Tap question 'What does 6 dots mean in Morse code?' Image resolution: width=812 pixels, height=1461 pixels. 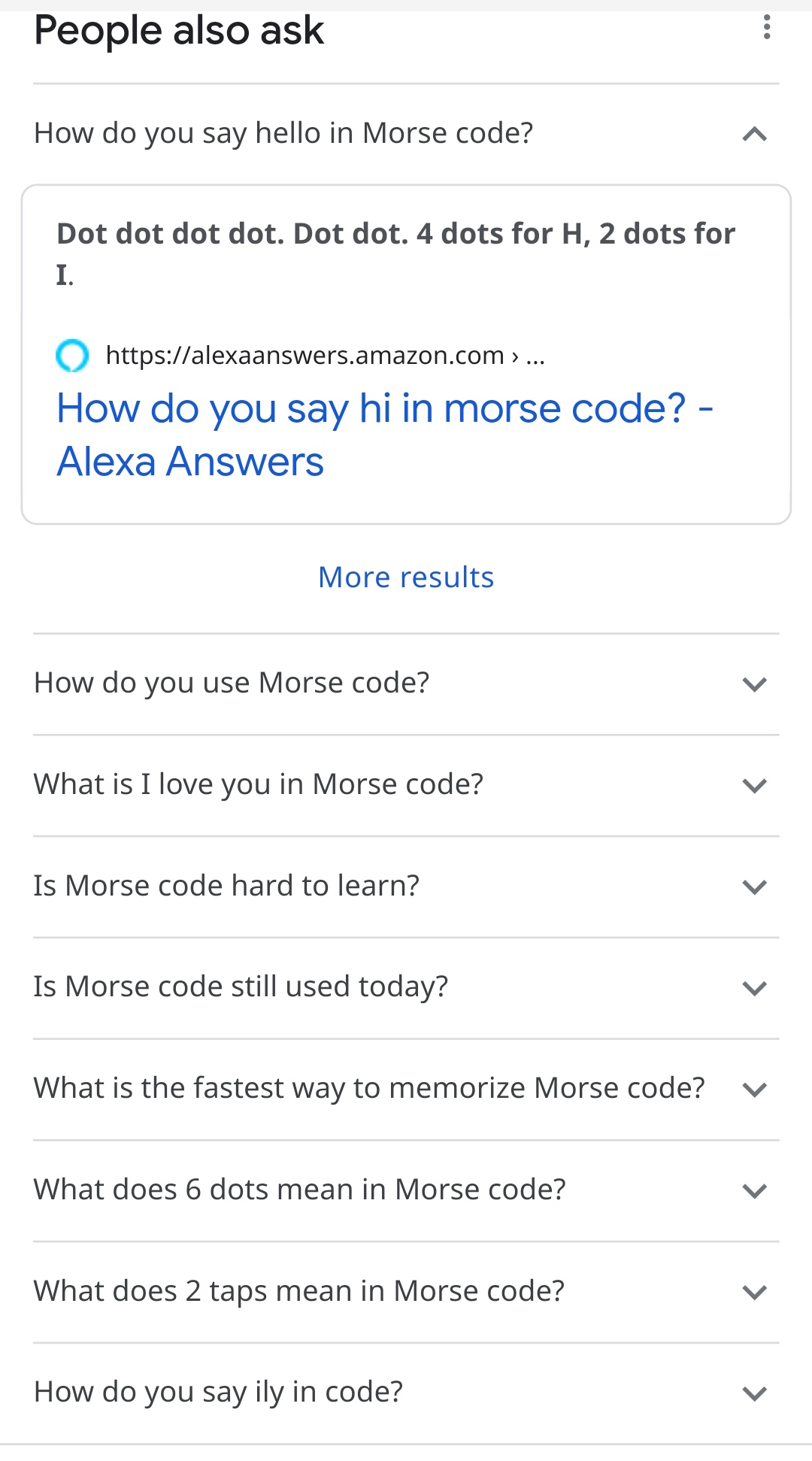299,1190
